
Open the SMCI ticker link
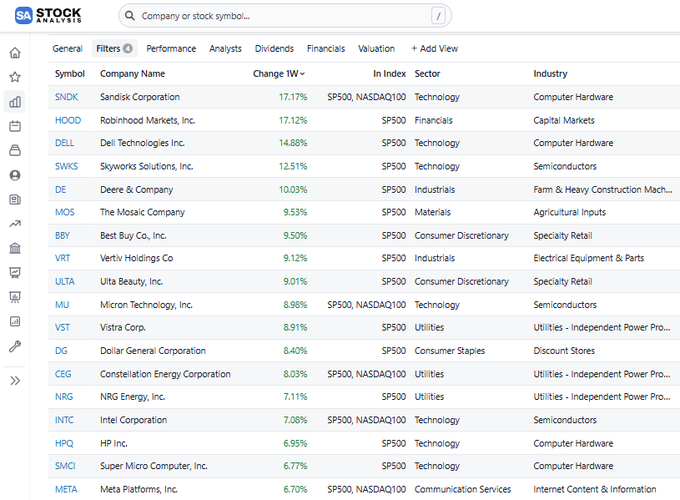pyautogui.click(x=65, y=466)
